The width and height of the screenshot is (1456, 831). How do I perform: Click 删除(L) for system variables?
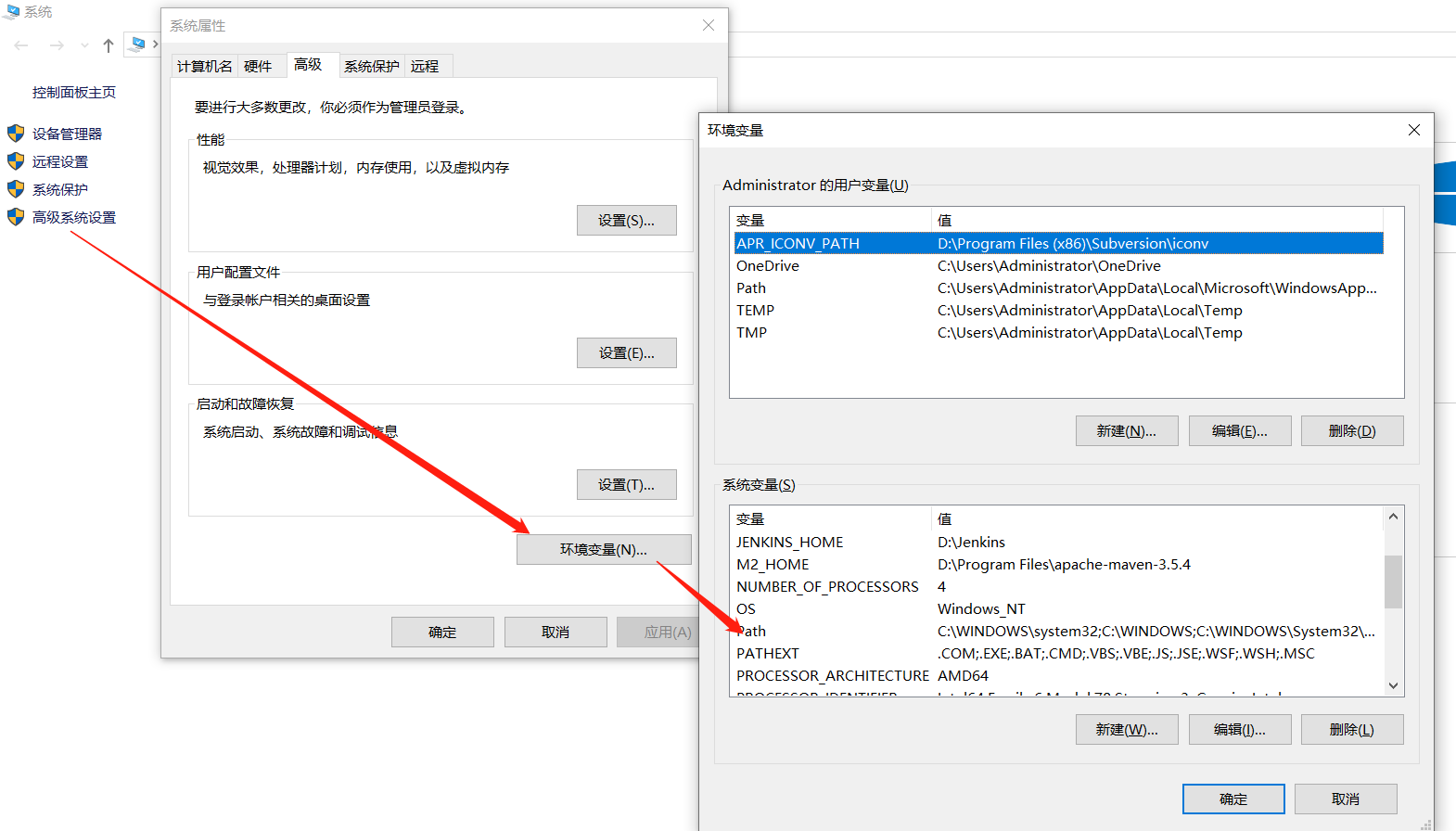1352,730
